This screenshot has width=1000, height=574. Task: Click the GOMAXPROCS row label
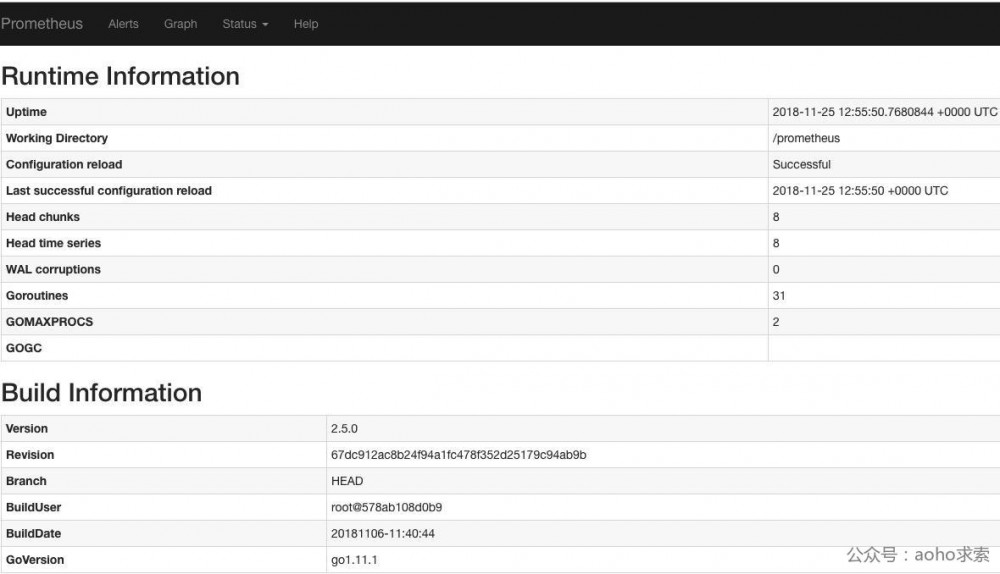click(49, 321)
